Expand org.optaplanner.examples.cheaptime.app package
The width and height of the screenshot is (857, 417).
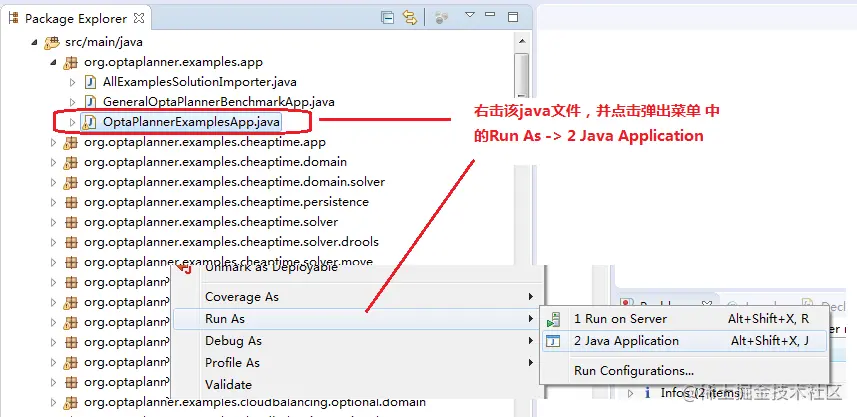pyautogui.click(x=53, y=143)
